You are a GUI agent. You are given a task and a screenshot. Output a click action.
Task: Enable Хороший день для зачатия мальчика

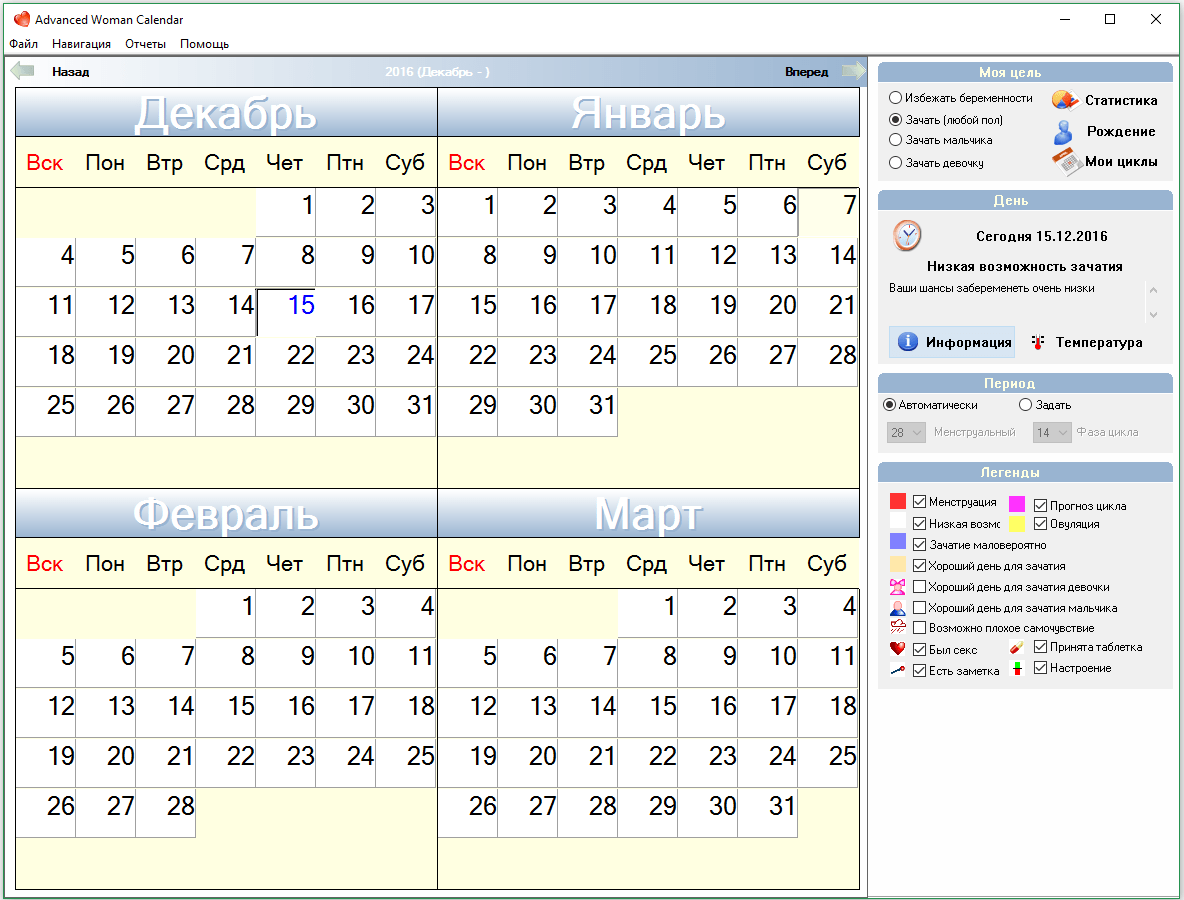pyautogui.click(x=920, y=608)
